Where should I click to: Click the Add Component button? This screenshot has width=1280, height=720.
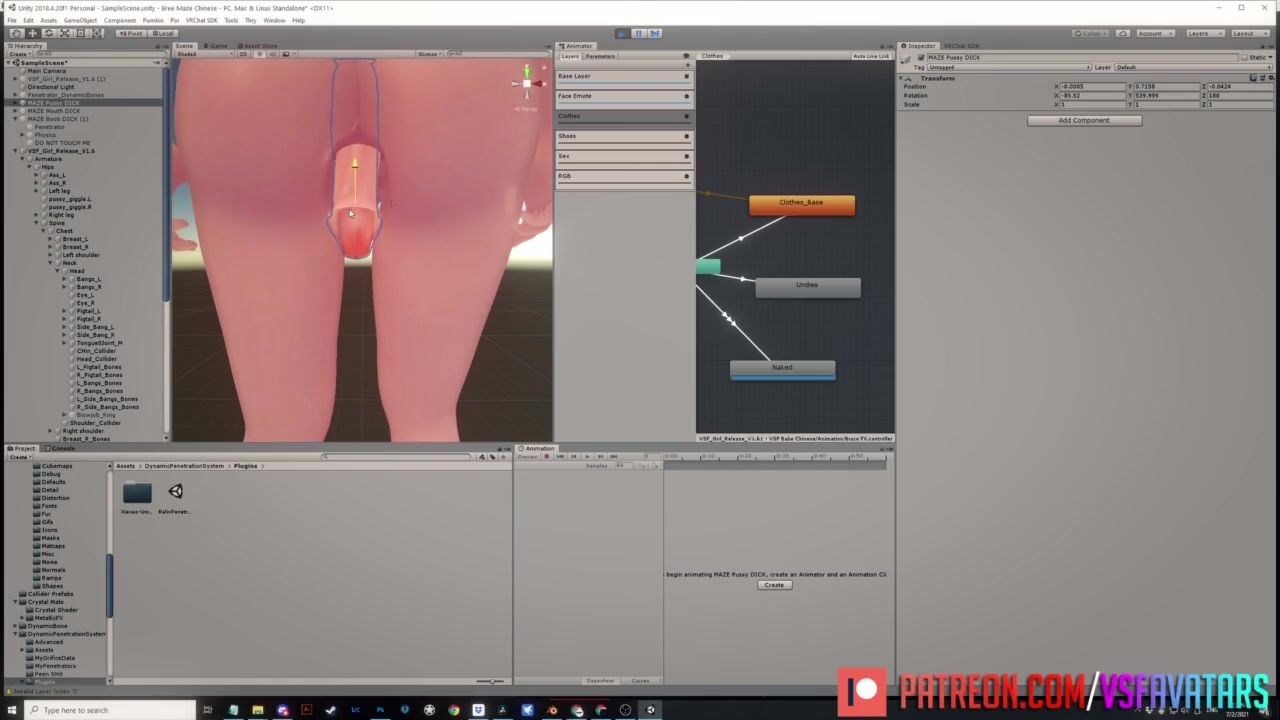pos(1084,120)
